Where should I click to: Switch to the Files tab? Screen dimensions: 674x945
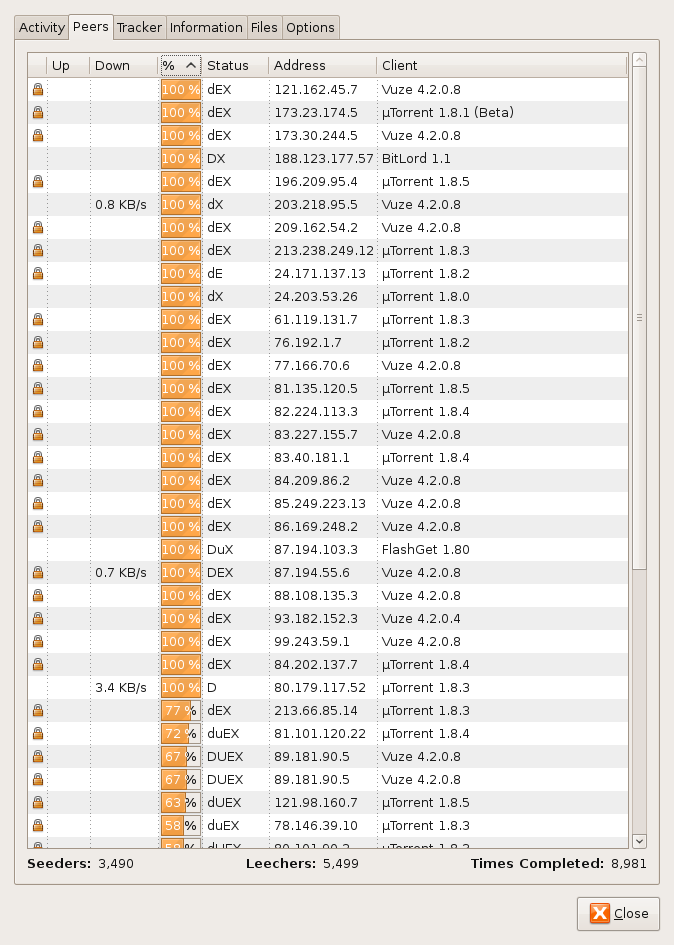pos(264,28)
